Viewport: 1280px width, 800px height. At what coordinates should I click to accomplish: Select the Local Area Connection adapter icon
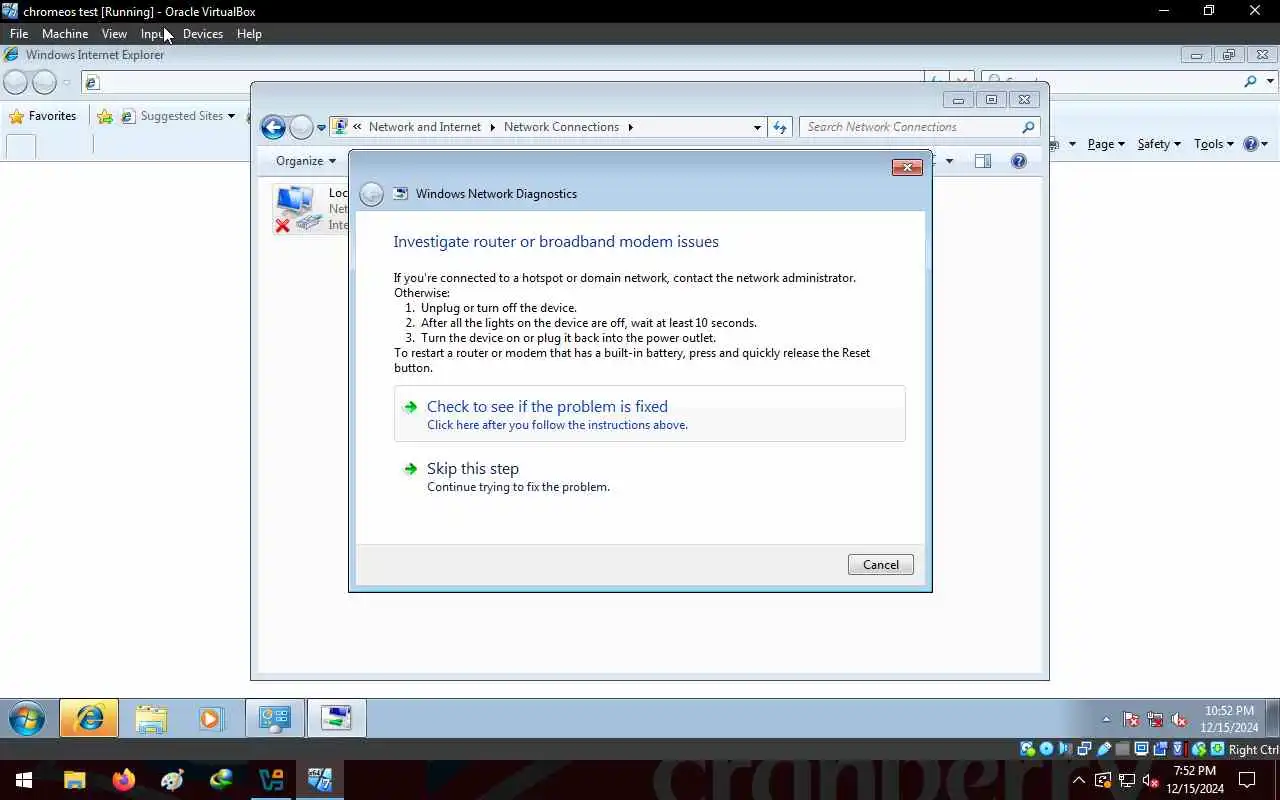(297, 208)
